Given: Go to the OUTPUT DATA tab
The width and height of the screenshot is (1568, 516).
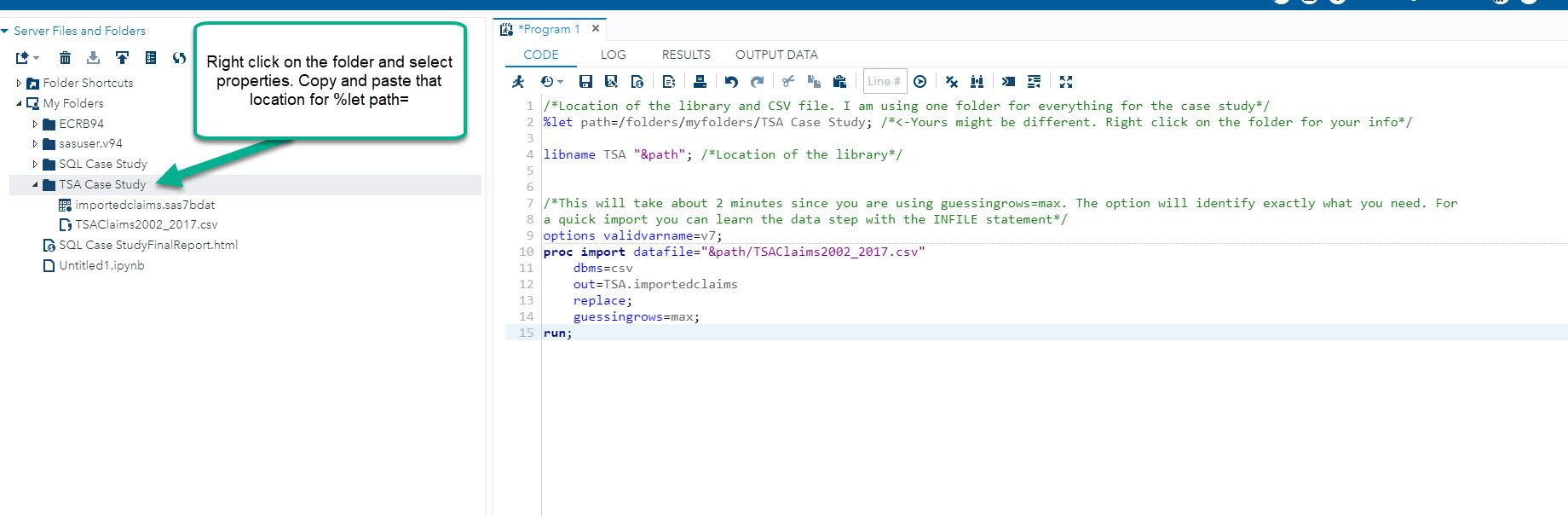Looking at the screenshot, I should (x=776, y=55).
